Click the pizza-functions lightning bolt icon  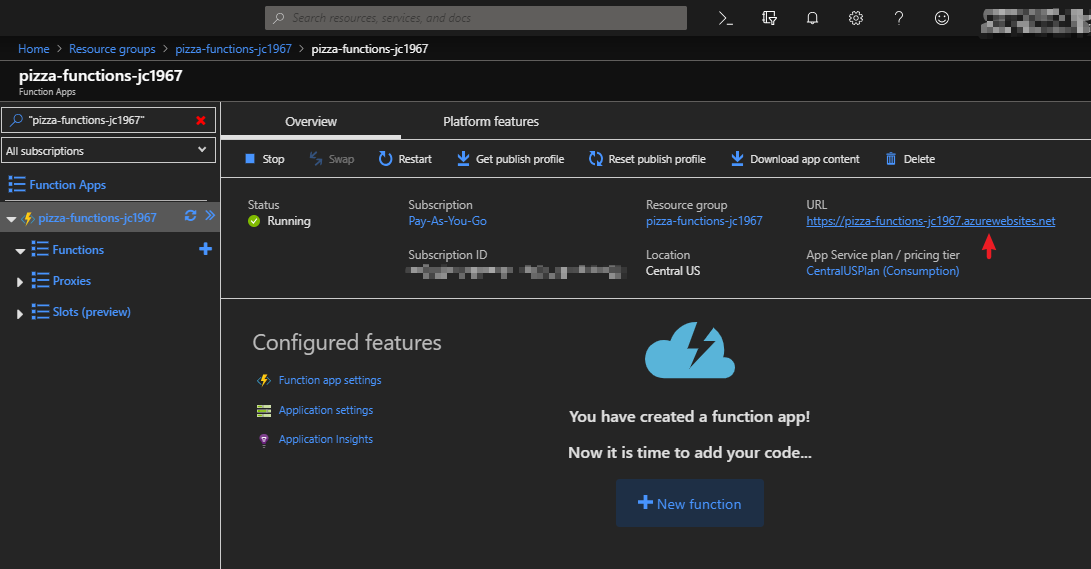coord(28,218)
